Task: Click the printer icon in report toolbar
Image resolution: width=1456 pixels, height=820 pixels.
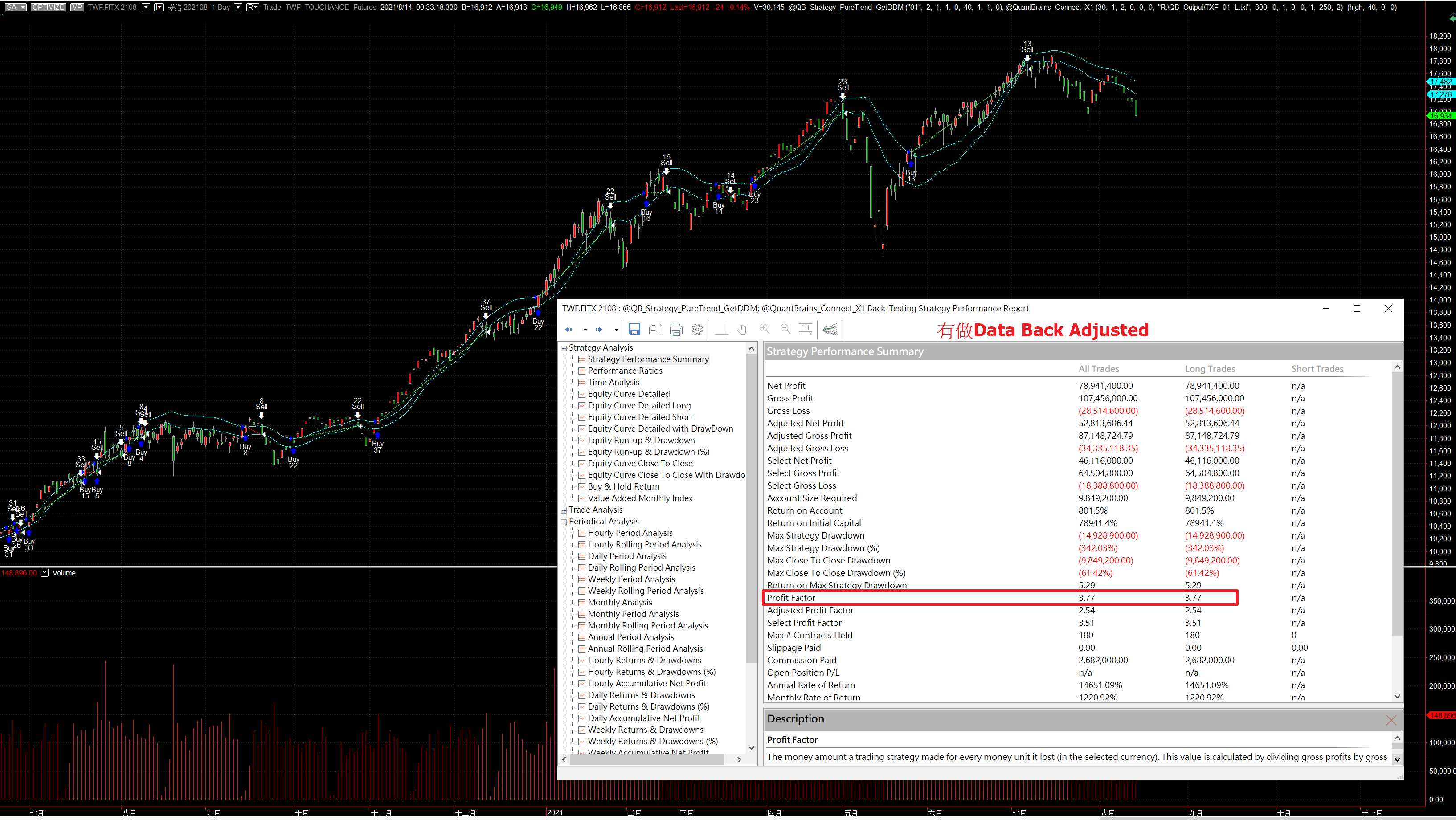Action: click(x=676, y=330)
